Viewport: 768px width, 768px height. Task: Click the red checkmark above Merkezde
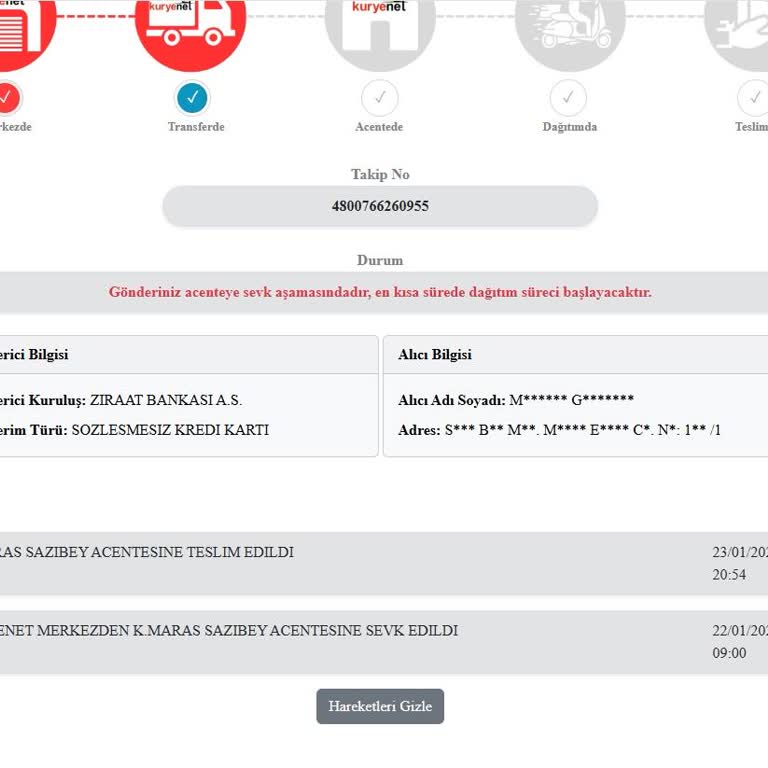[9, 97]
